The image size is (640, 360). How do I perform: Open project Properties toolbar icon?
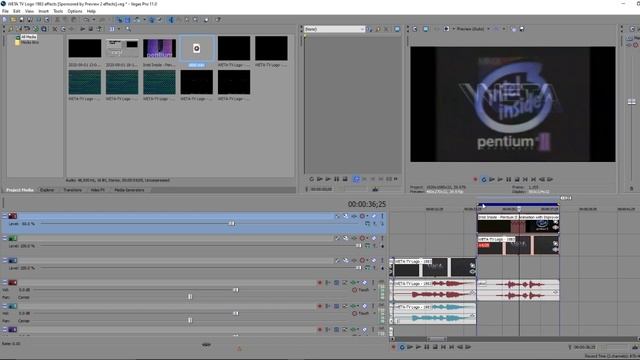tap(47, 20)
